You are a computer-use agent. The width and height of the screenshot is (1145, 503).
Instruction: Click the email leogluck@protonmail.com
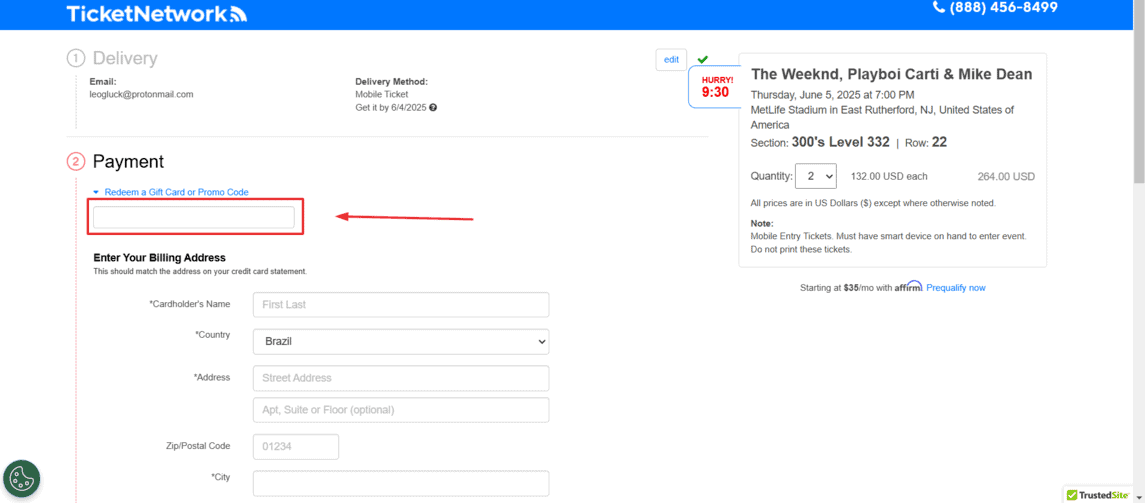142,94
